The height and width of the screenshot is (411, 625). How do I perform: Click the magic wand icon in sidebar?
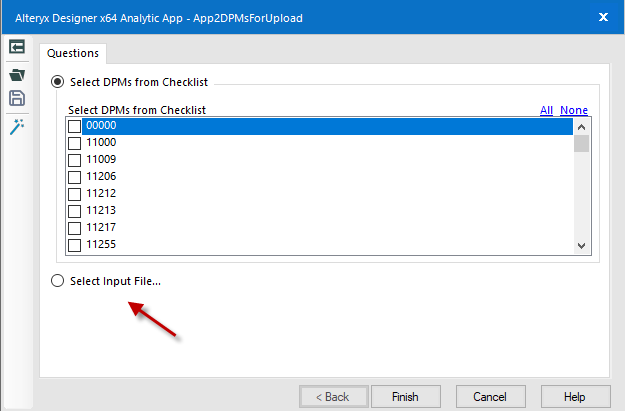tap(17, 126)
